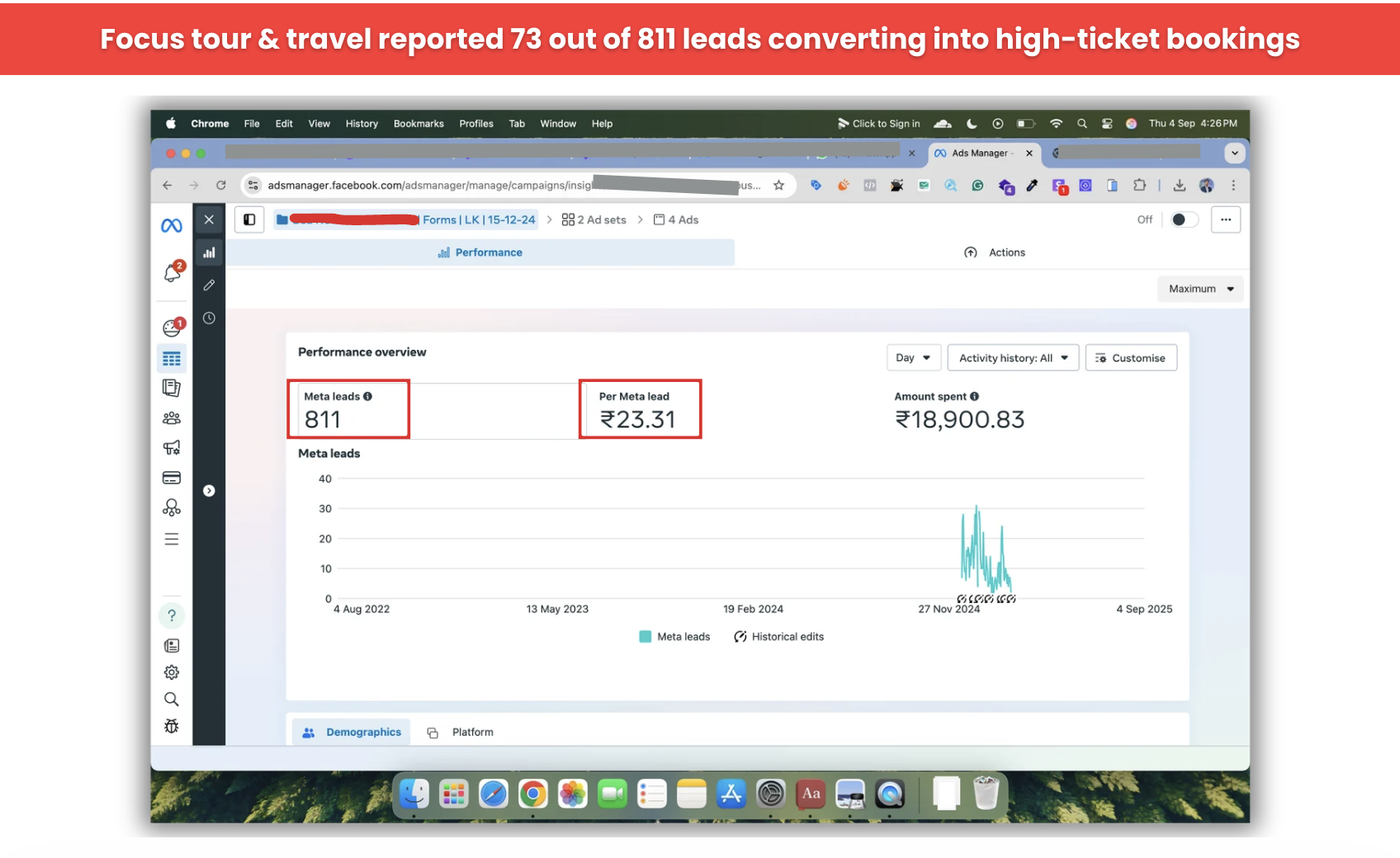Viewport: 1400px width, 858px height.
Task: Open Chrome extensions puzzle icon
Action: pos(1139,185)
